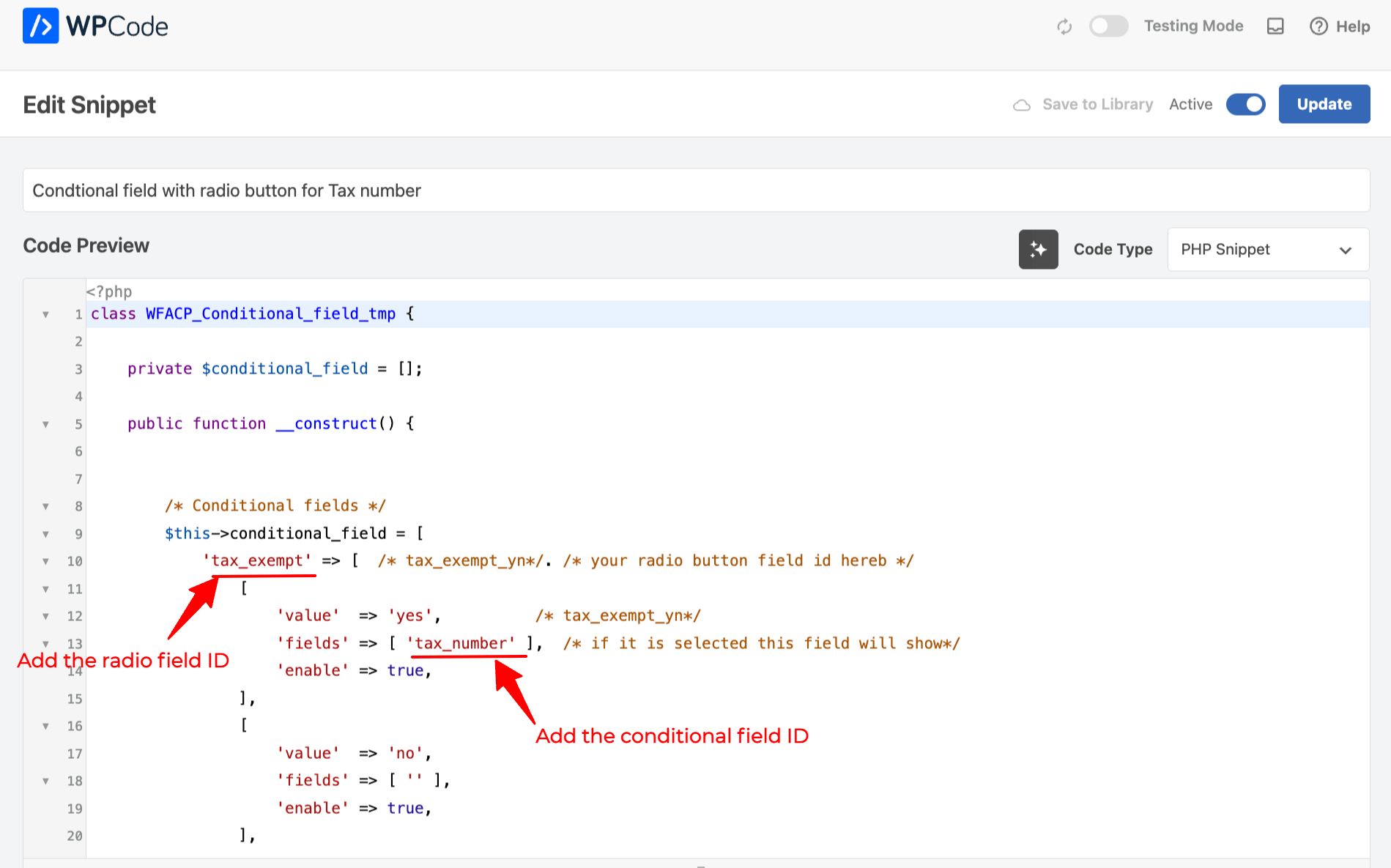Image resolution: width=1391 pixels, height=868 pixels.
Task: Collapse the array fold arrow on line 16
Action: click(x=45, y=727)
